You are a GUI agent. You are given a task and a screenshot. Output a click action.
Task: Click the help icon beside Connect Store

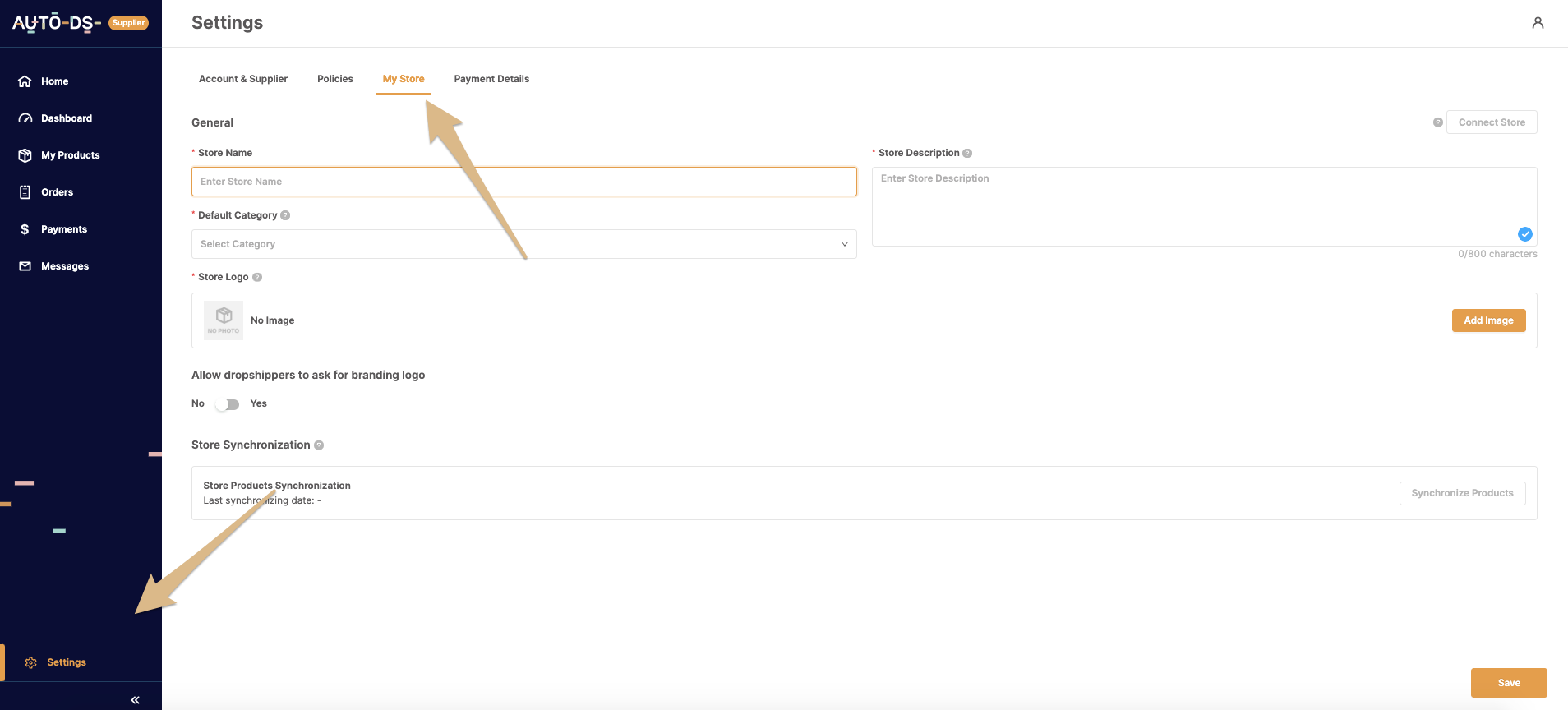(1437, 122)
